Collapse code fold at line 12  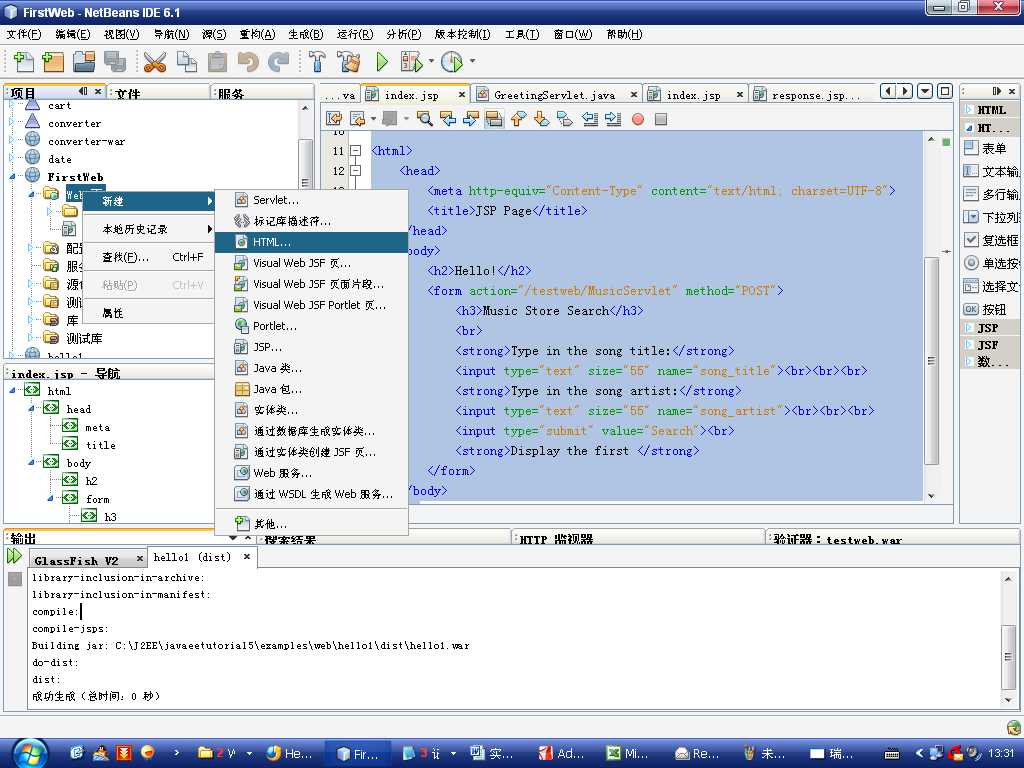pyautogui.click(x=355, y=170)
